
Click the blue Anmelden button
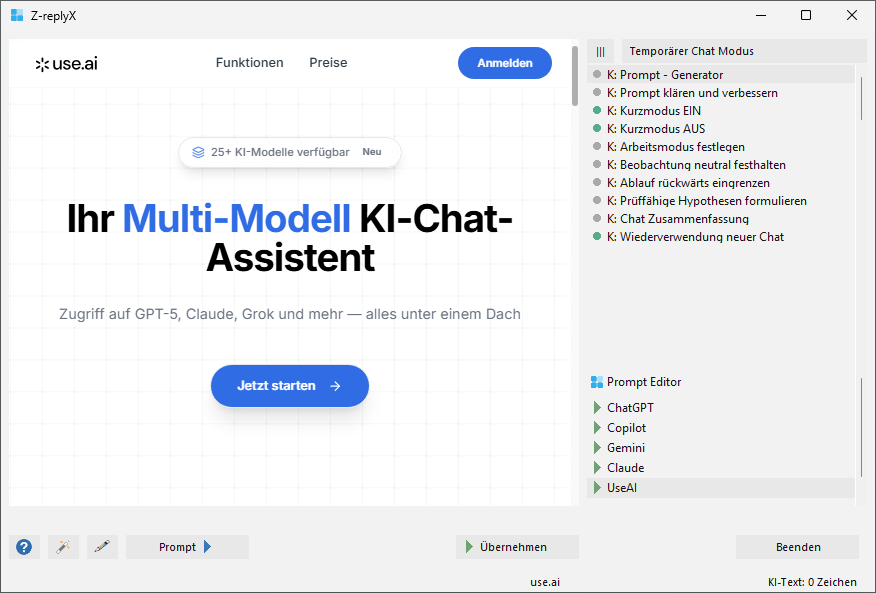pos(504,63)
